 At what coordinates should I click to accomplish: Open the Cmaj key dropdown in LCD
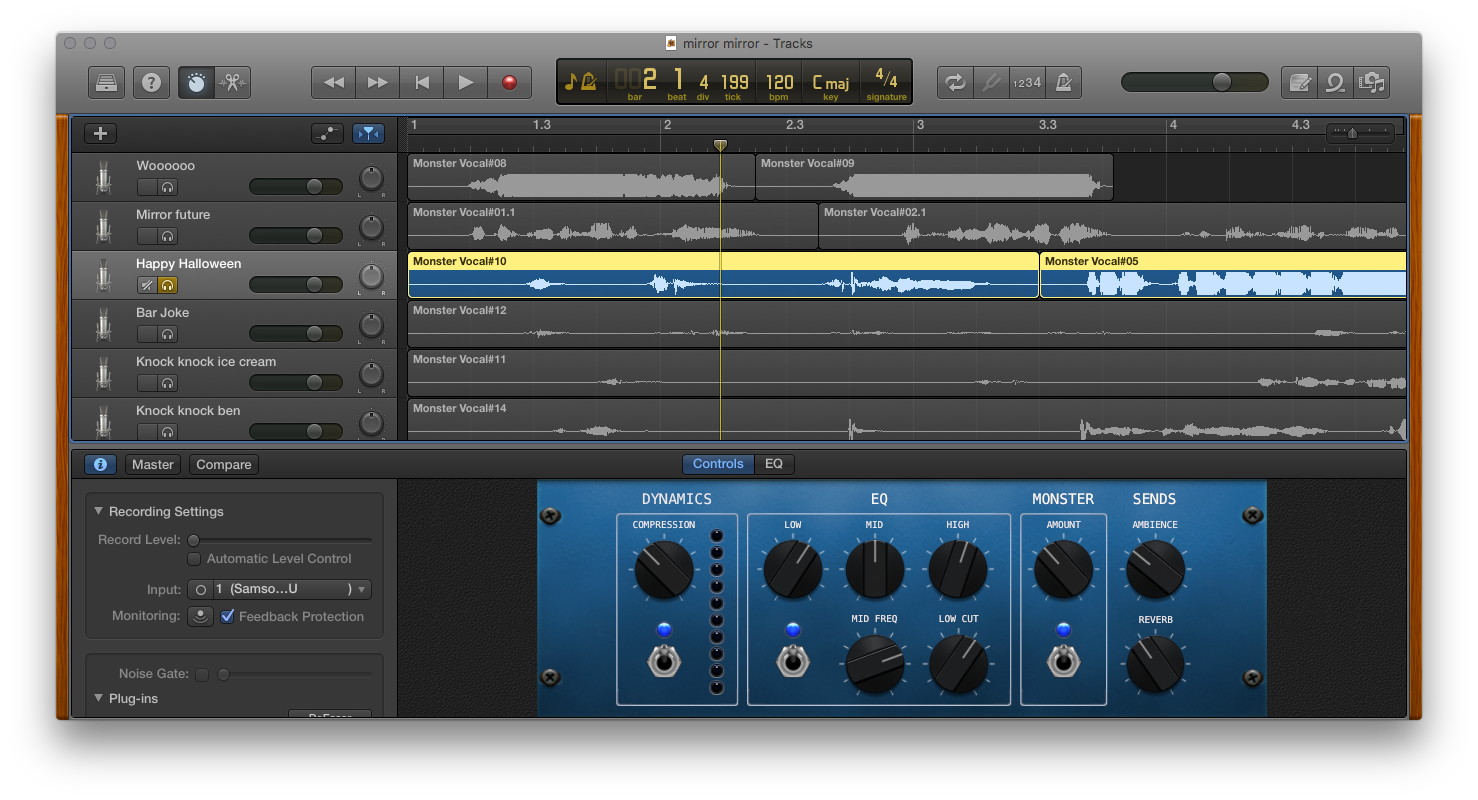(x=831, y=84)
